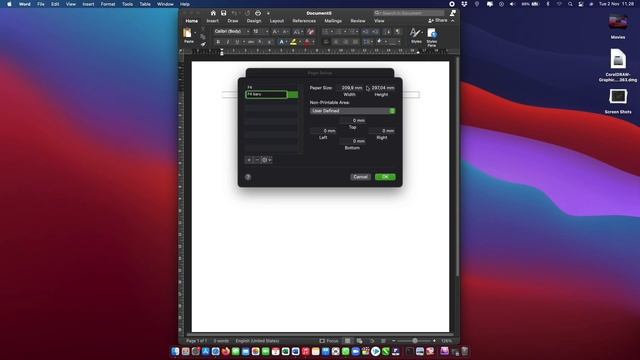Remove the selected paper size with minus button
This screenshot has width=640, height=360.
pos(257,160)
